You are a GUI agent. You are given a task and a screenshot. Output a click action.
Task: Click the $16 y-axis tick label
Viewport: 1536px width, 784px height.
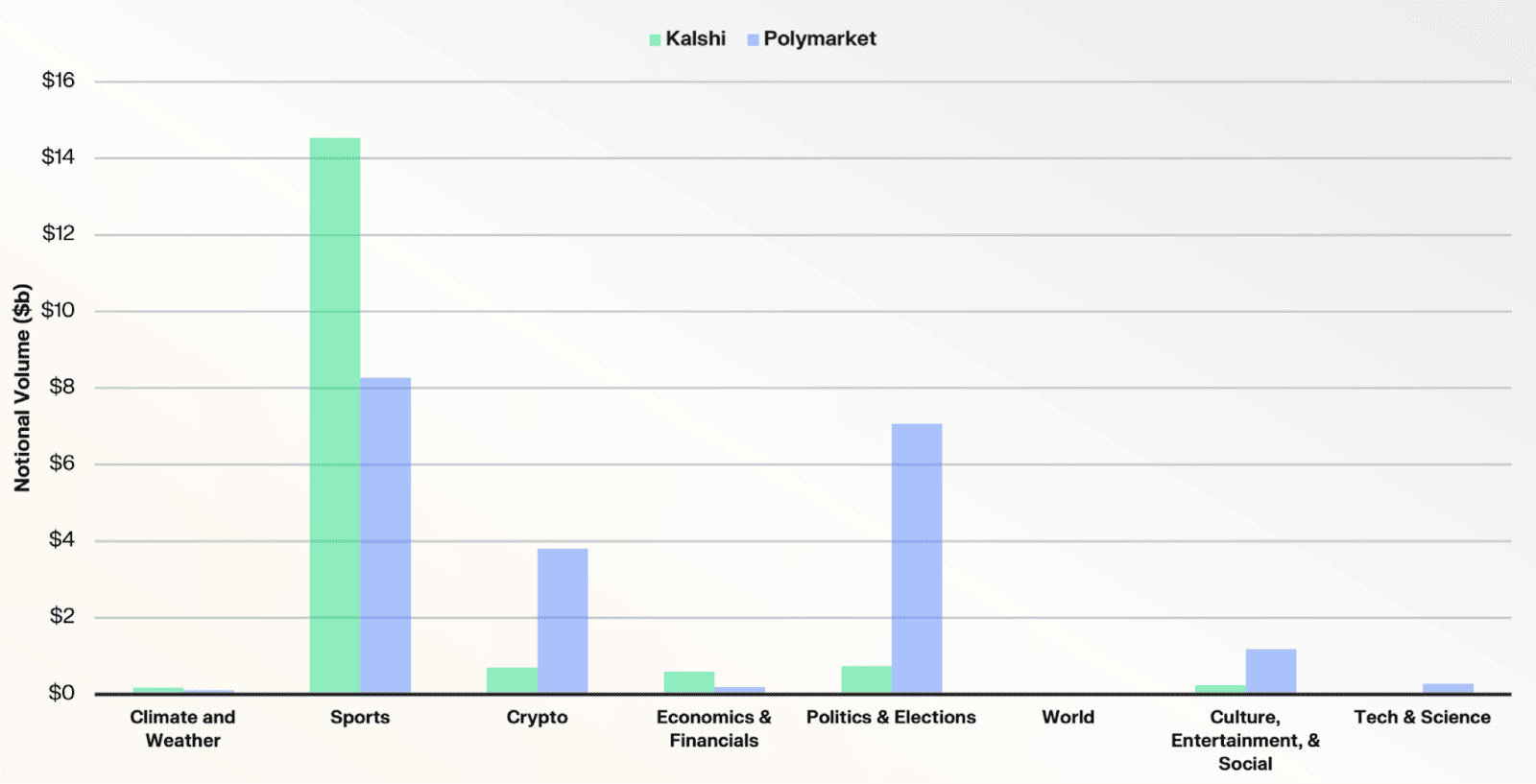[58, 81]
